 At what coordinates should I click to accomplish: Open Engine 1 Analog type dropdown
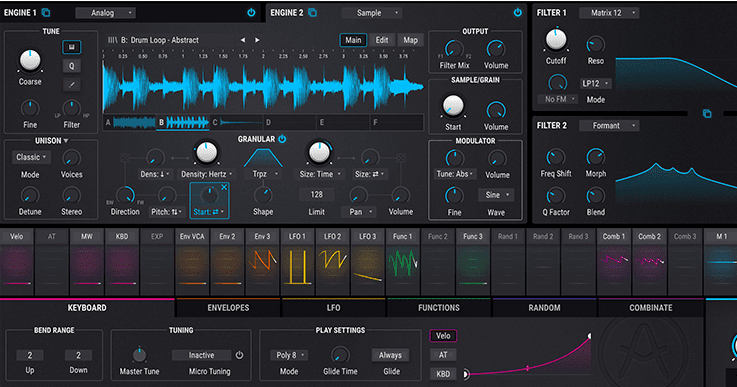(105, 13)
